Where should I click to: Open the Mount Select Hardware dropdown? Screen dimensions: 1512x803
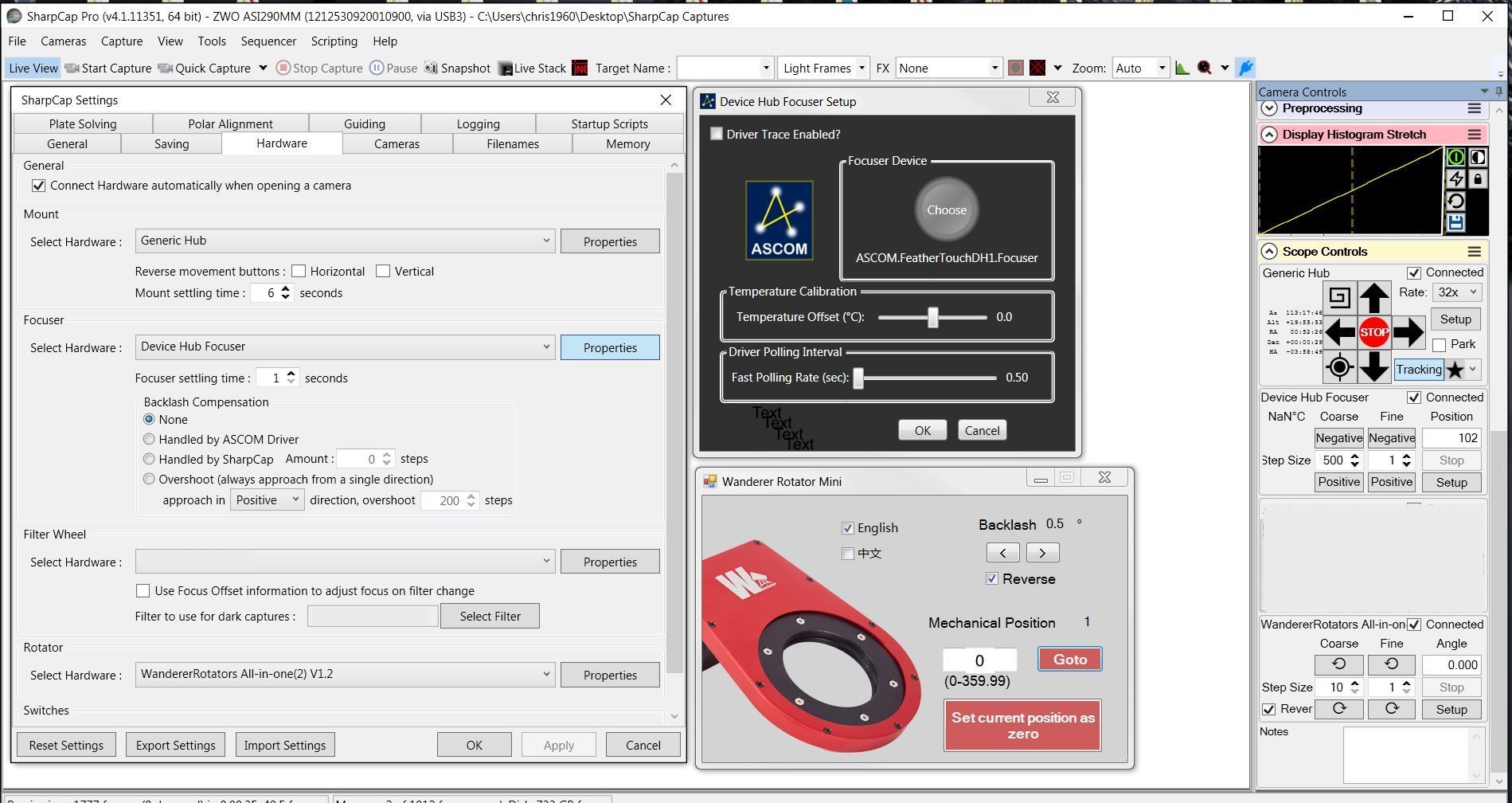[x=345, y=241]
